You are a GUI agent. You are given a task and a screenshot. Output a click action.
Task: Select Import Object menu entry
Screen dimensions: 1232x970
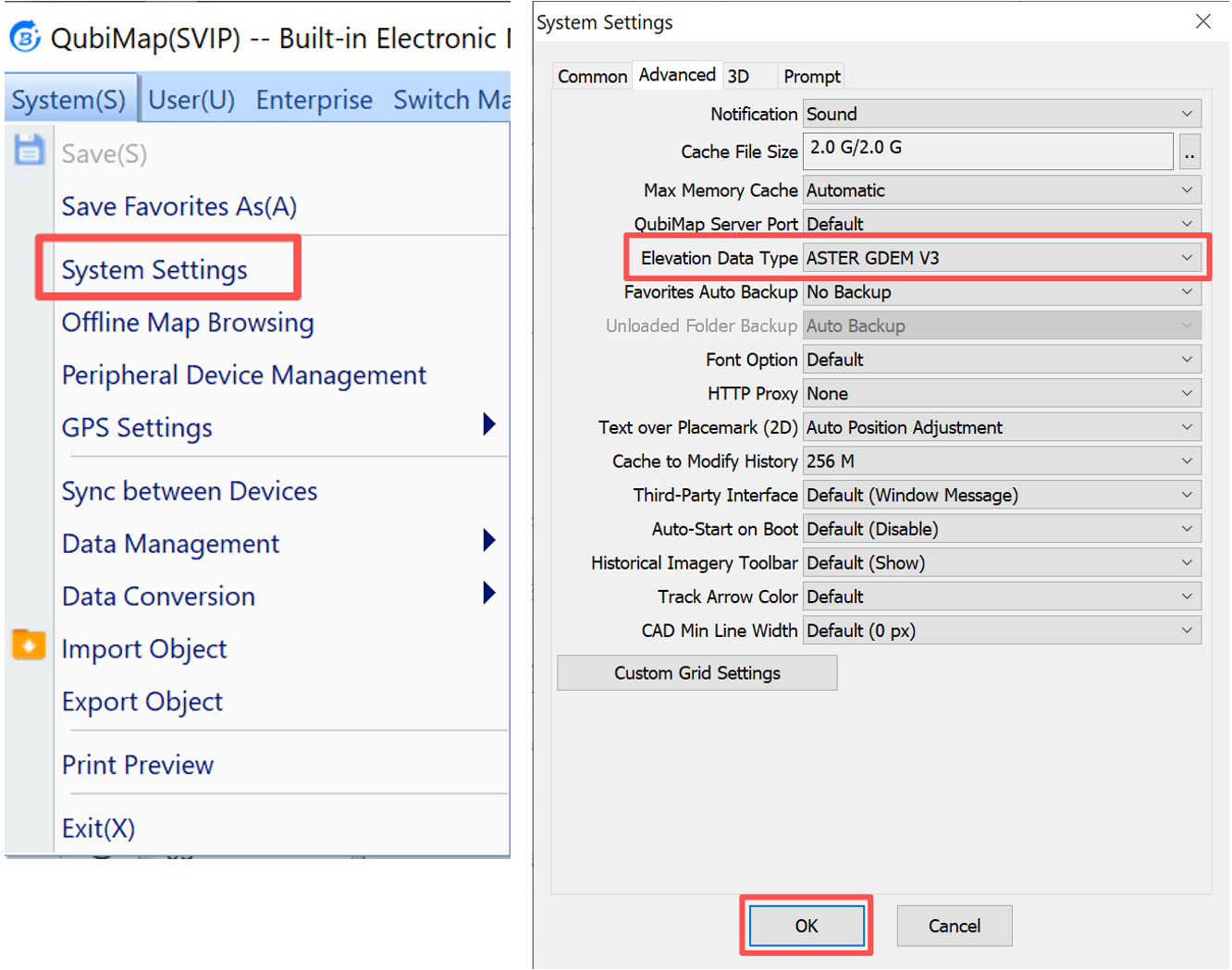[144, 648]
